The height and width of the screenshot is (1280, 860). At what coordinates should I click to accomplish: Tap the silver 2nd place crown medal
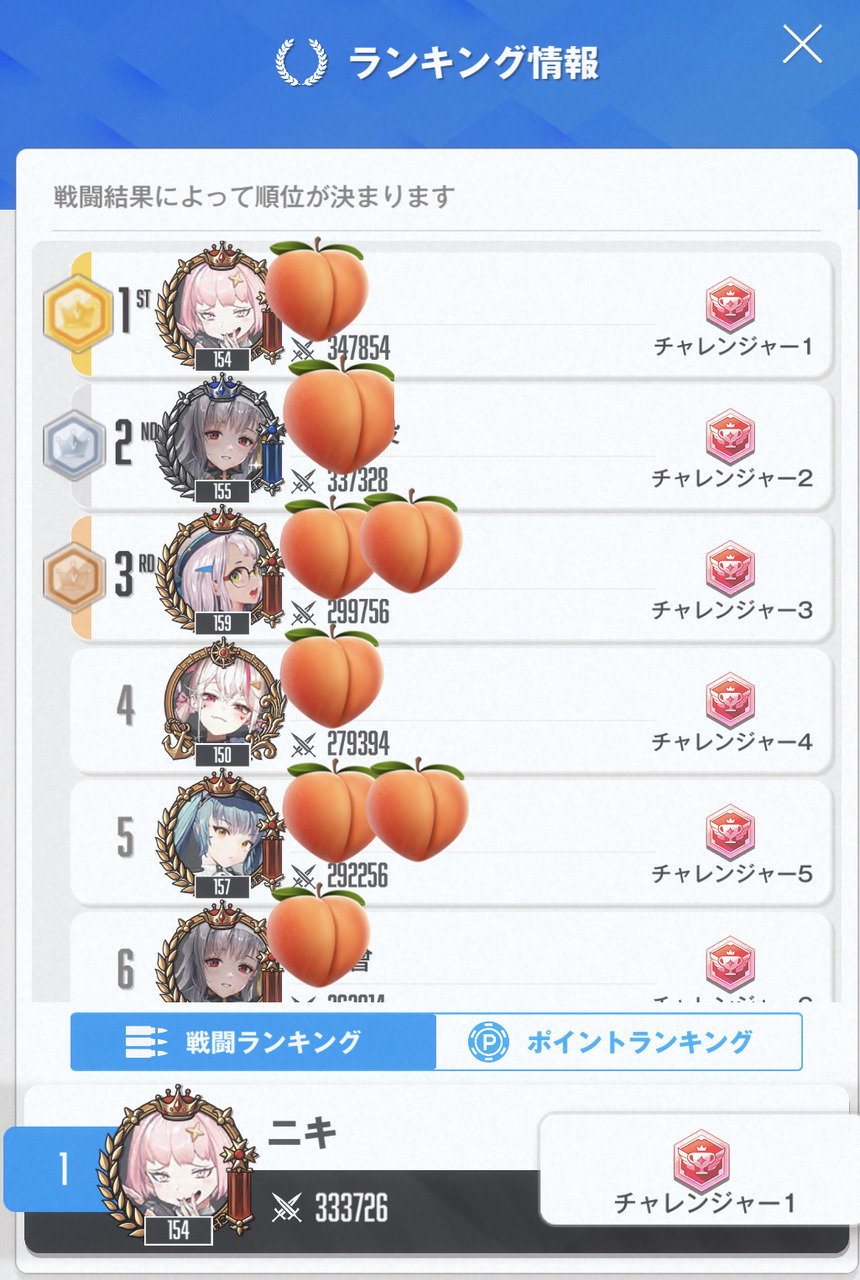point(74,446)
